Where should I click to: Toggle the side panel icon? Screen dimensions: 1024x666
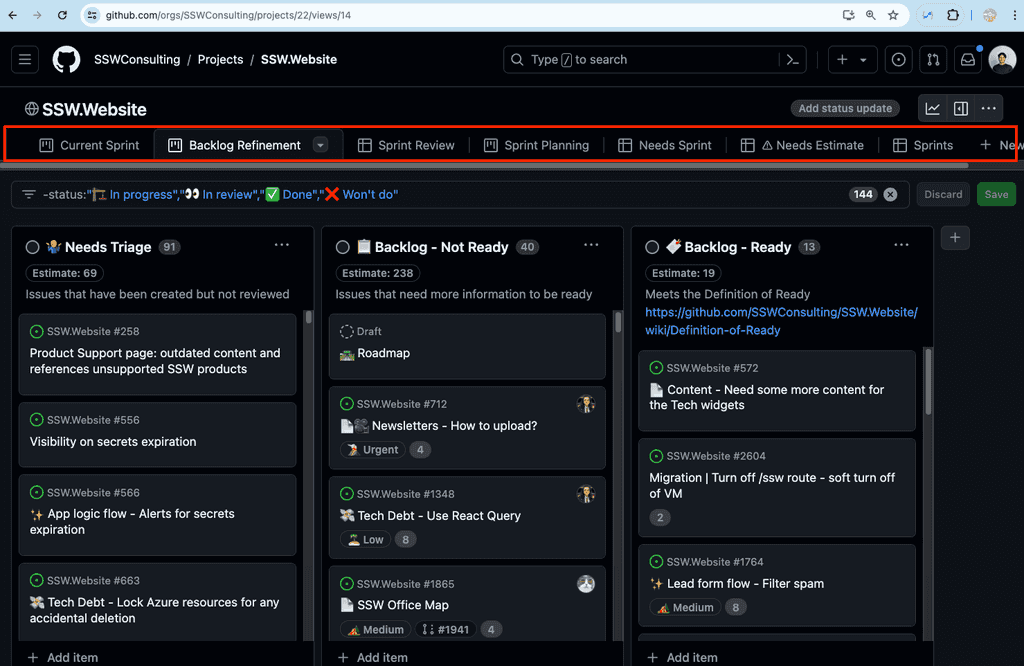(x=961, y=108)
